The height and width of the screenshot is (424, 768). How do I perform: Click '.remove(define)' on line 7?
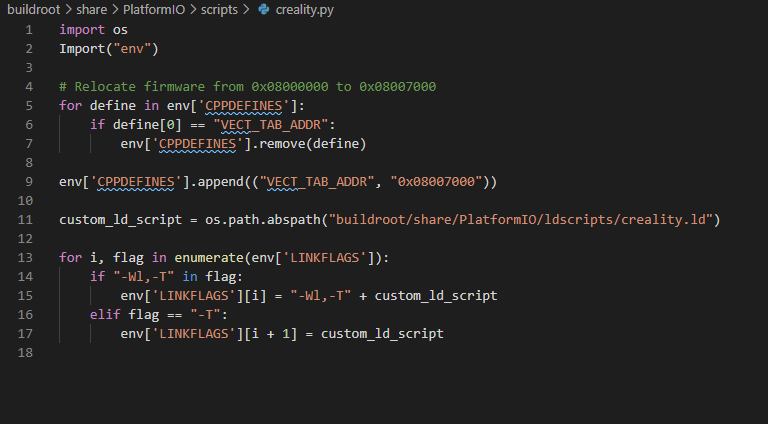(x=309, y=144)
